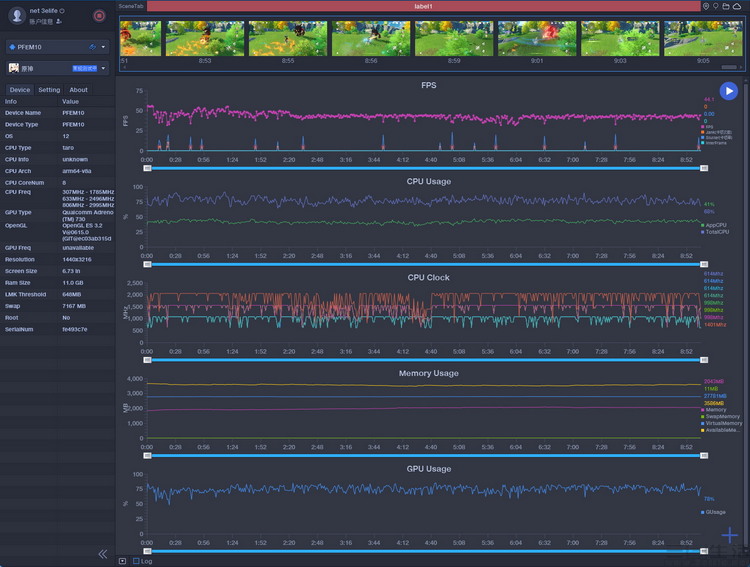Click the cloud upload icon at top right
The height and width of the screenshot is (567, 750).
(737, 6)
